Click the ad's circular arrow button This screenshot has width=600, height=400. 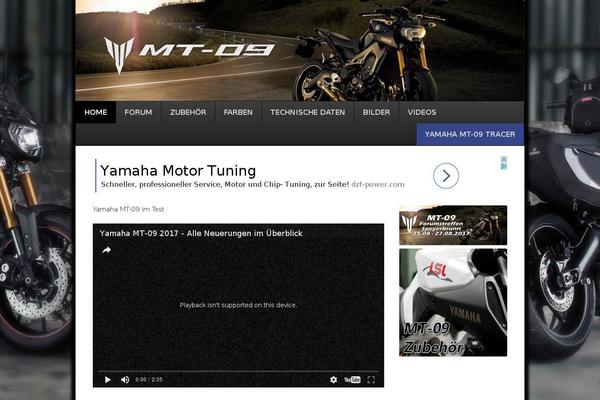pos(446,176)
